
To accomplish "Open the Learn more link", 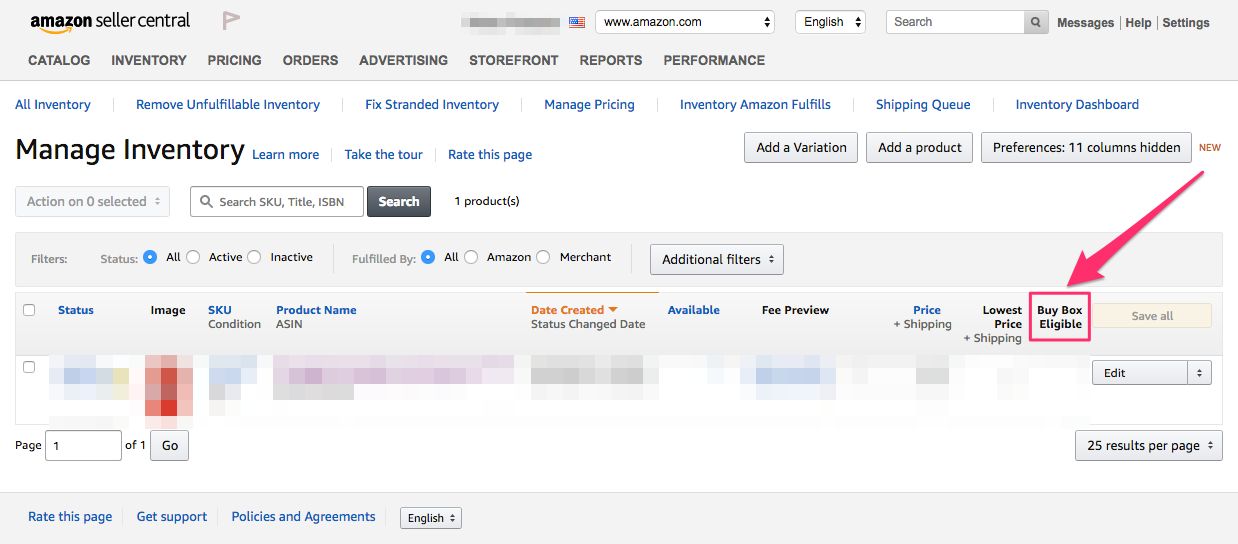I will [286, 155].
